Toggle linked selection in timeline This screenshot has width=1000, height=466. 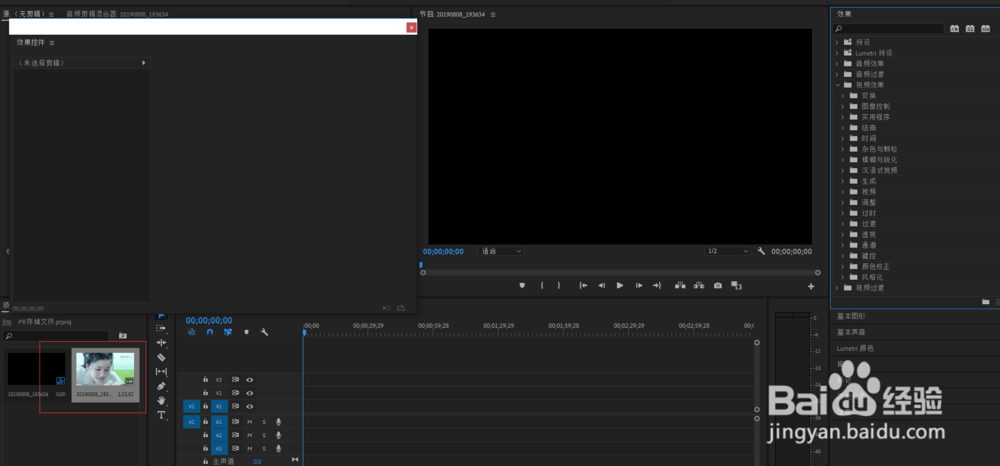(228, 332)
